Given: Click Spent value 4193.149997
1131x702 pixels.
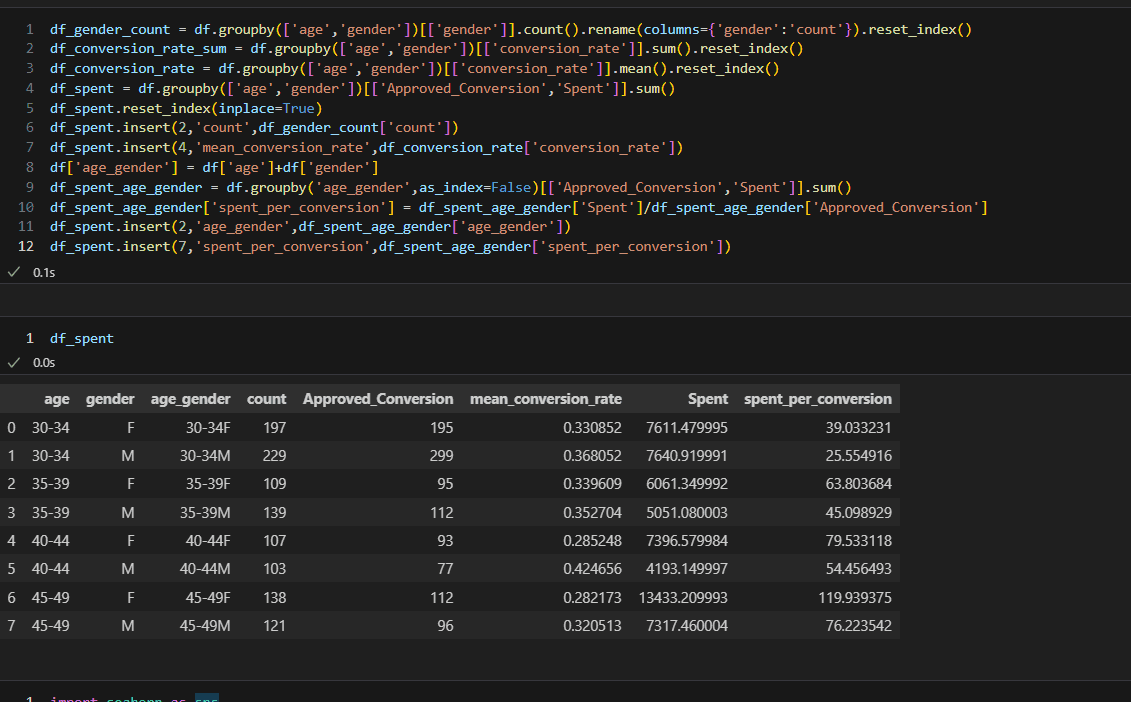Looking at the screenshot, I should pyautogui.click(x=687, y=569).
